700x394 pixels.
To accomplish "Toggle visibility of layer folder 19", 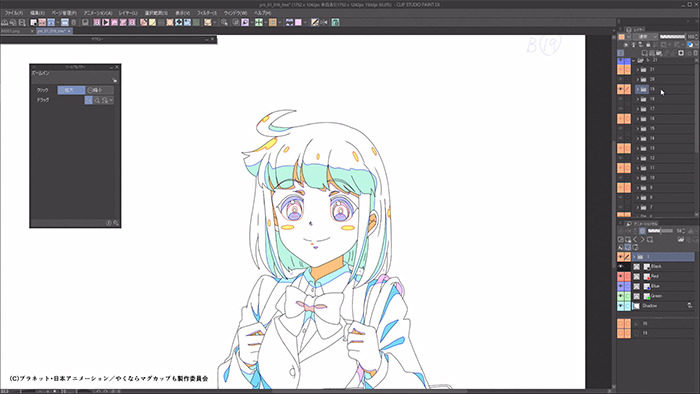I will point(621,89).
